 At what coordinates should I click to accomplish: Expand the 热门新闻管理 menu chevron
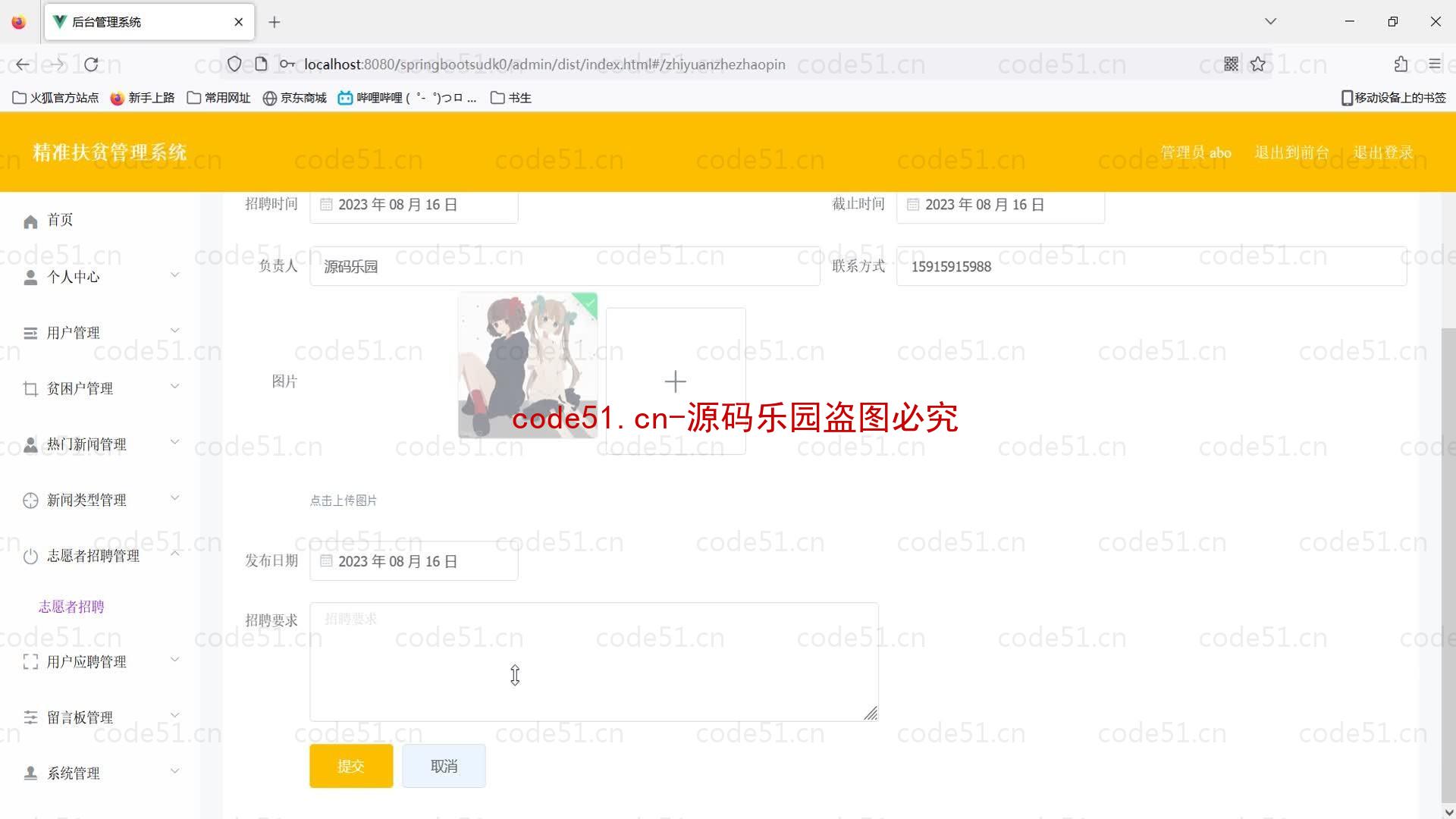tap(174, 442)
